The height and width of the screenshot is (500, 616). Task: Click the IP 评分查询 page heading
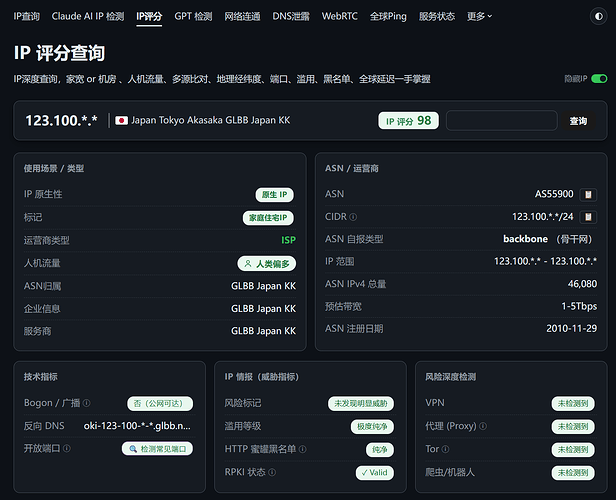[59, 53]
